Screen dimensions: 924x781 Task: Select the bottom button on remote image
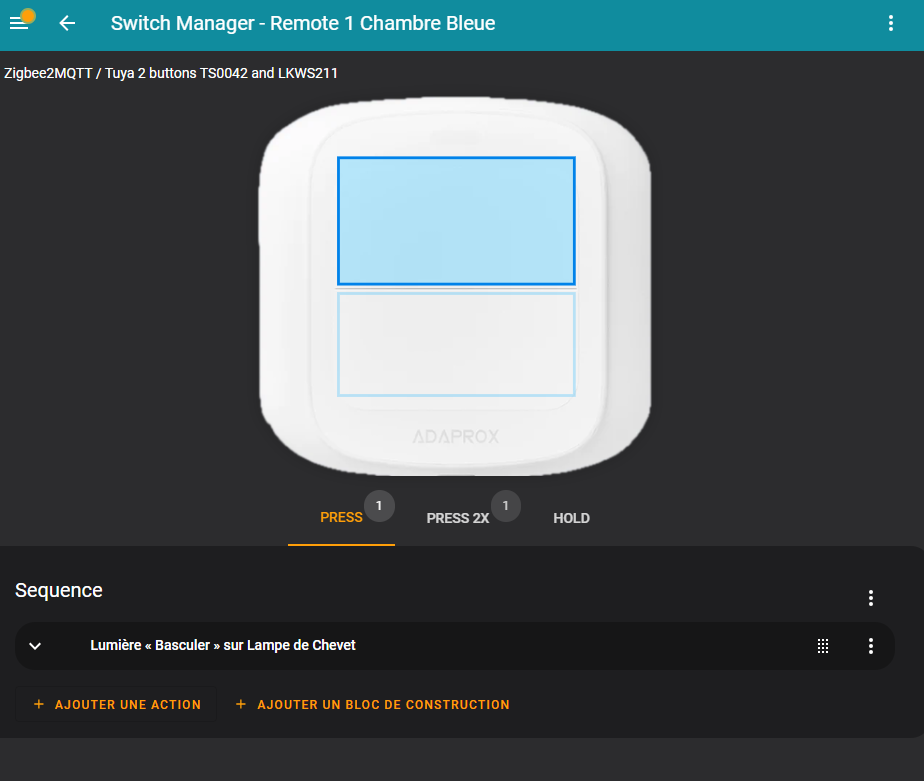[x=456, y=344]
